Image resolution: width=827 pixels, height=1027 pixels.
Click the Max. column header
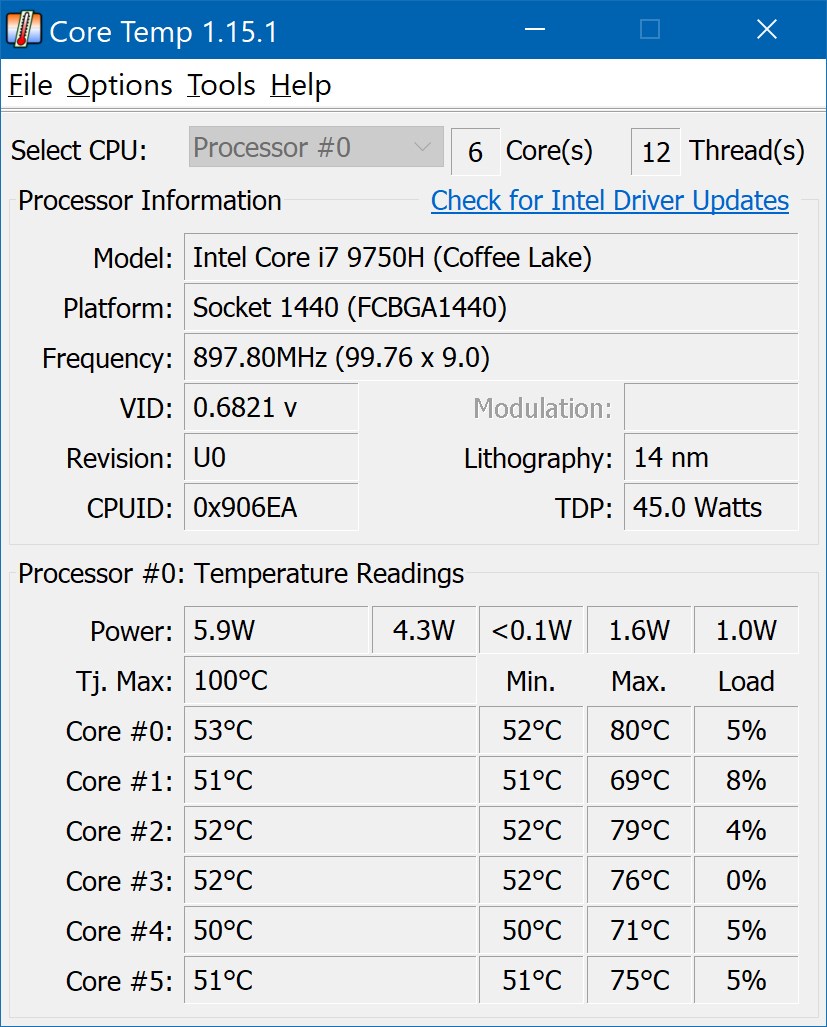coord(639,681)
